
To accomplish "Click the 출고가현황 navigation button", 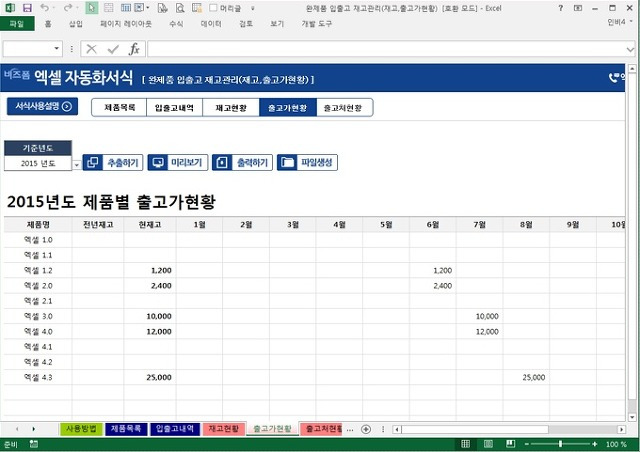I will tap(288, 108).
